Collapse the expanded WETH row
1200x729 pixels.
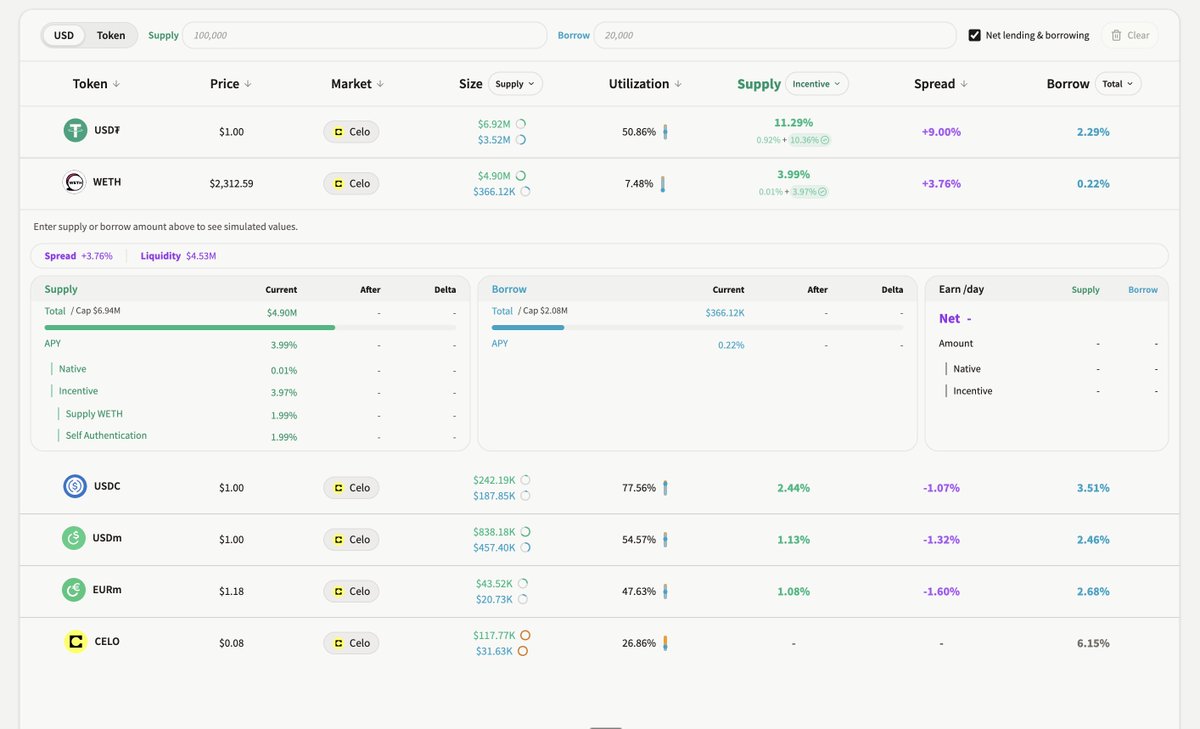tap(600, 184)
